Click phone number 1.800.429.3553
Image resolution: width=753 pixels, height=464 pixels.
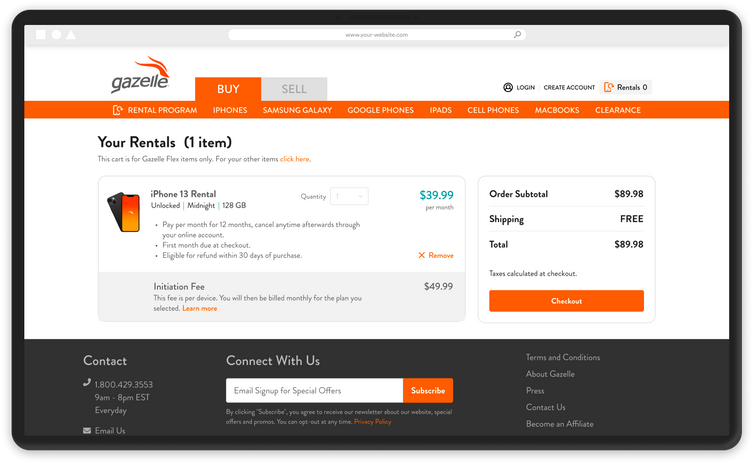(x=123, y=384)
